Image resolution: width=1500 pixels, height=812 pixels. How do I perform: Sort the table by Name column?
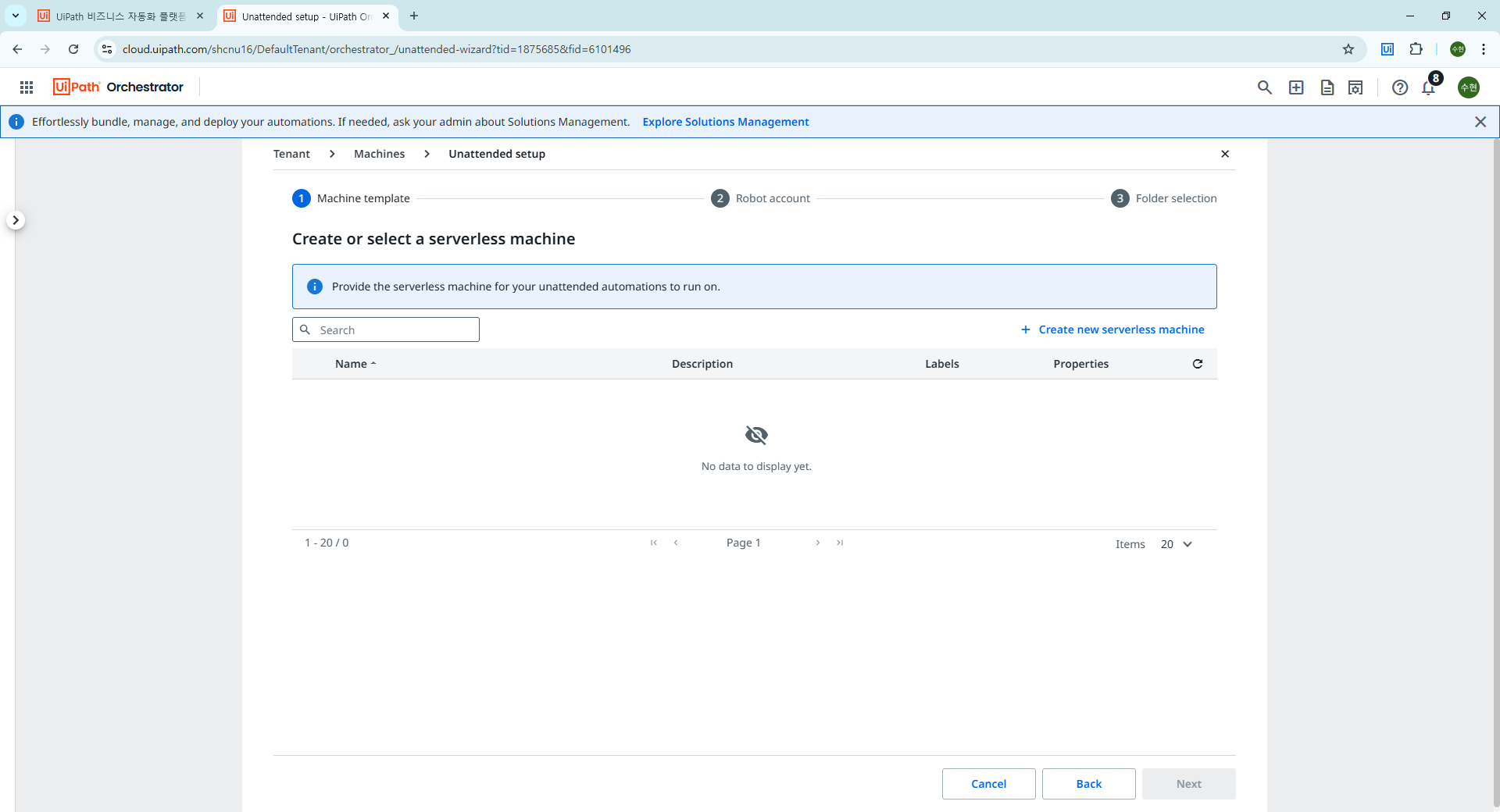pos(355,364)
